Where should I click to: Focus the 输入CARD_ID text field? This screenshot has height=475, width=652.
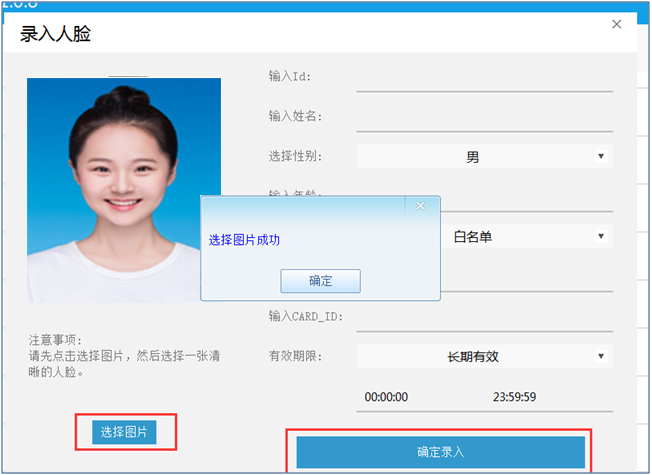tap(484, 317)
